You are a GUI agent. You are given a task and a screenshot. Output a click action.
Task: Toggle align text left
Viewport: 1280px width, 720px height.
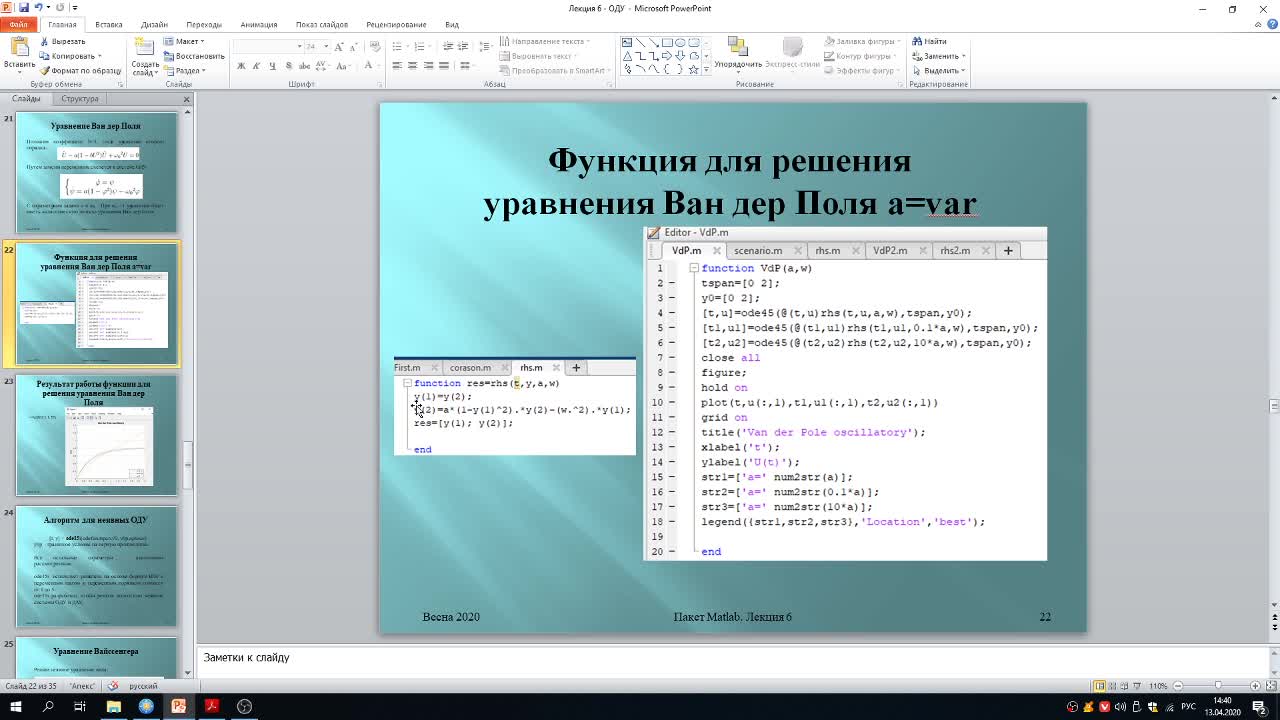pyautogui.click(x=397, y=66)
